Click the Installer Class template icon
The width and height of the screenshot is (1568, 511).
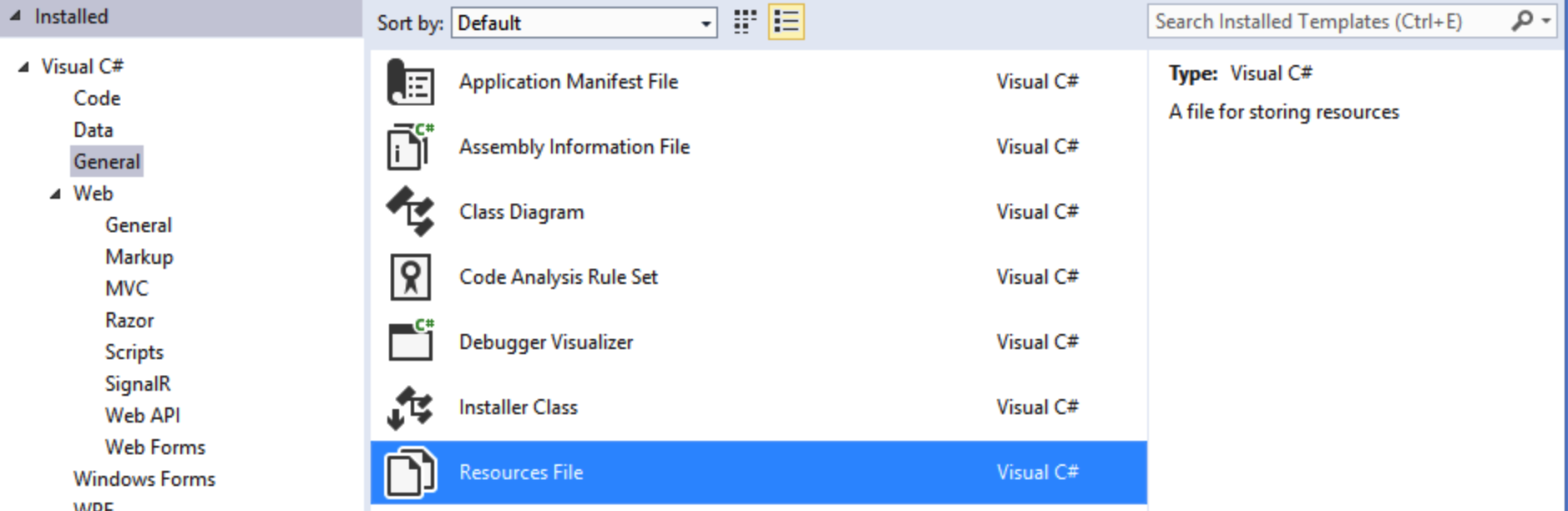(x=410, y=407)
